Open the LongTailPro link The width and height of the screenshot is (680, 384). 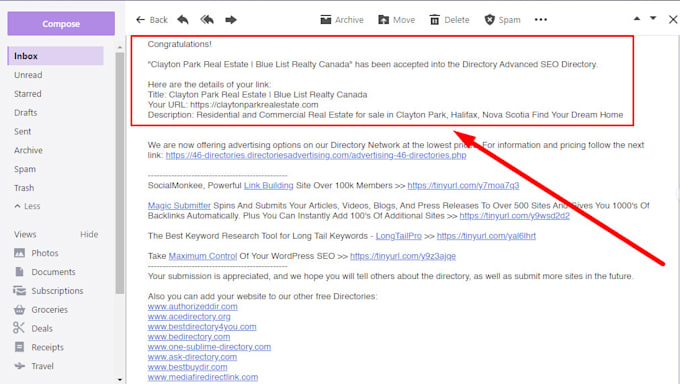(399, 236)
